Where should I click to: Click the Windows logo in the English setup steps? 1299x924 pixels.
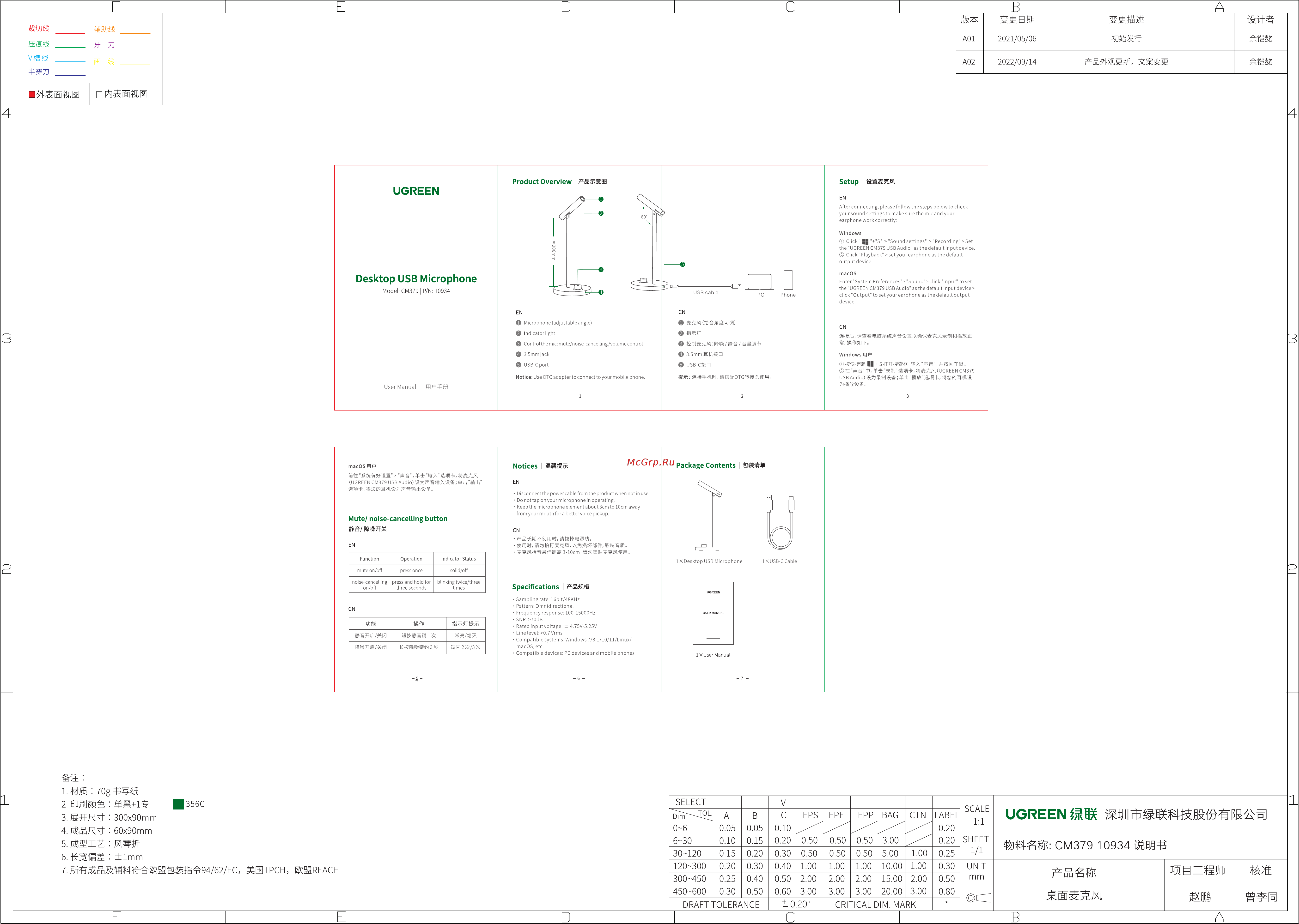click(x=865, y=242)
